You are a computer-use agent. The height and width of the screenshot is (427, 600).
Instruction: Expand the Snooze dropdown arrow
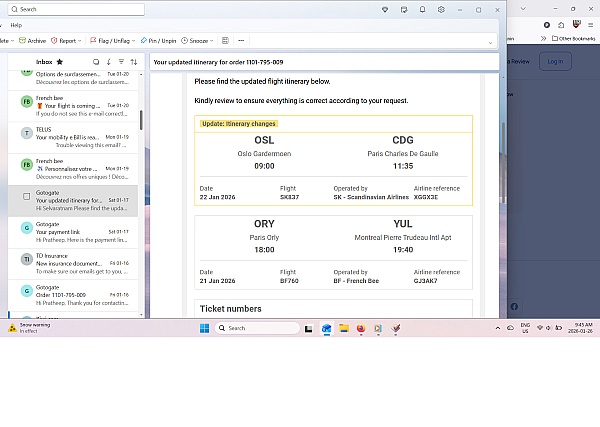pyautogui.click(x=213, y=41)
